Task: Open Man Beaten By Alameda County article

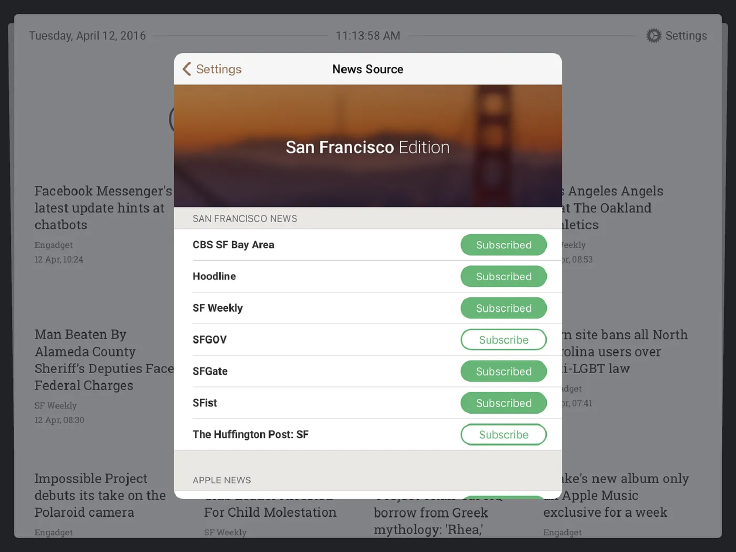Action: point(104,360)
